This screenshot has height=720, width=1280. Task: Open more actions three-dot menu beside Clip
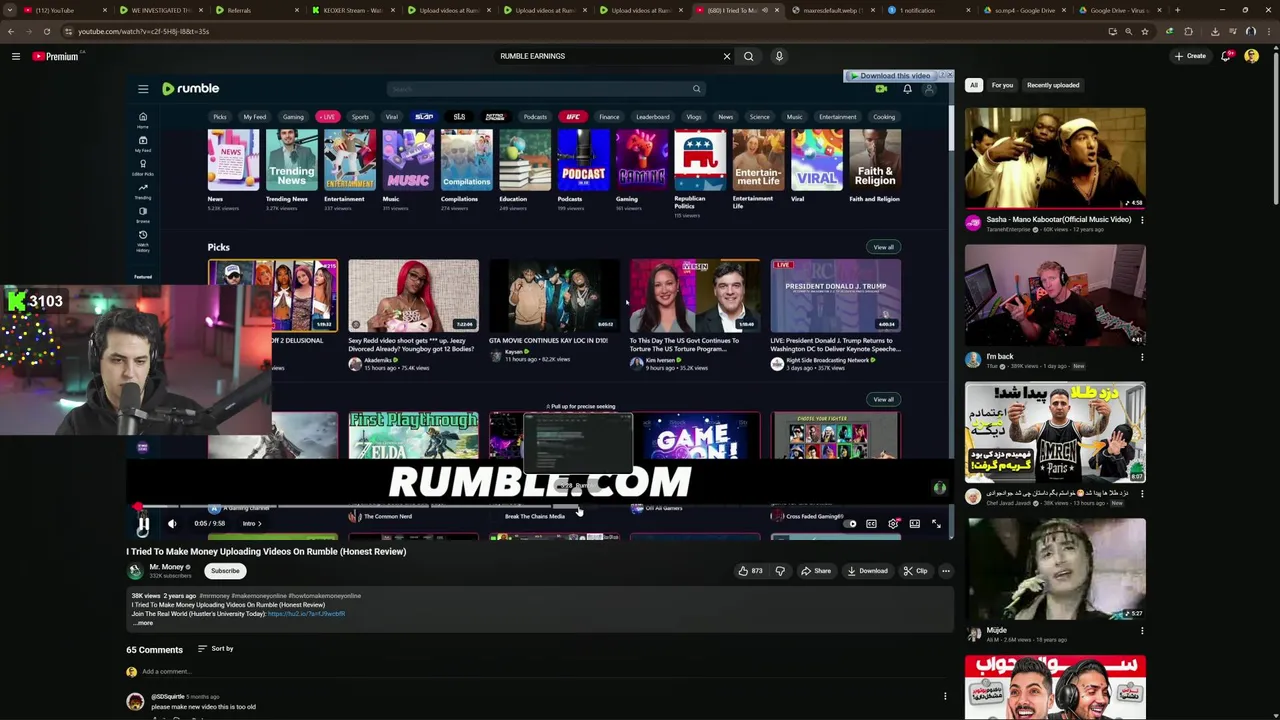pyautogui.click(x=945, y=571)
